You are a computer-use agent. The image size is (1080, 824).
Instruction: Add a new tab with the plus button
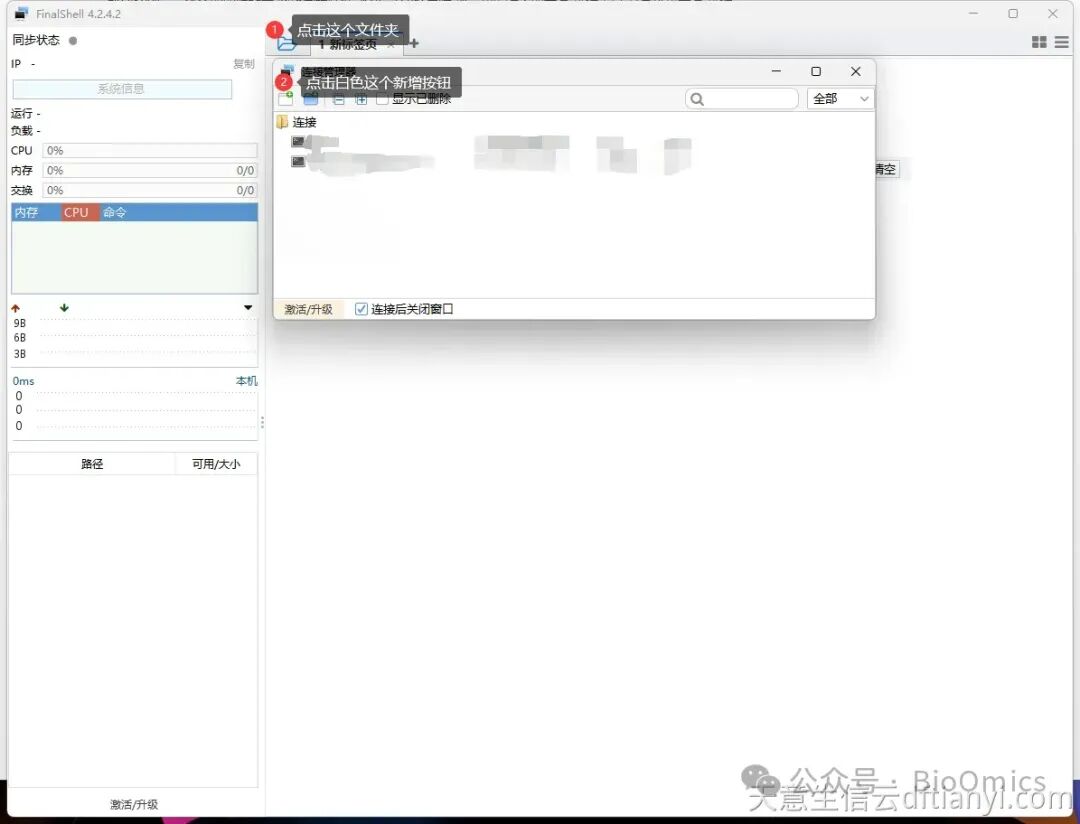tap(413, 43)
